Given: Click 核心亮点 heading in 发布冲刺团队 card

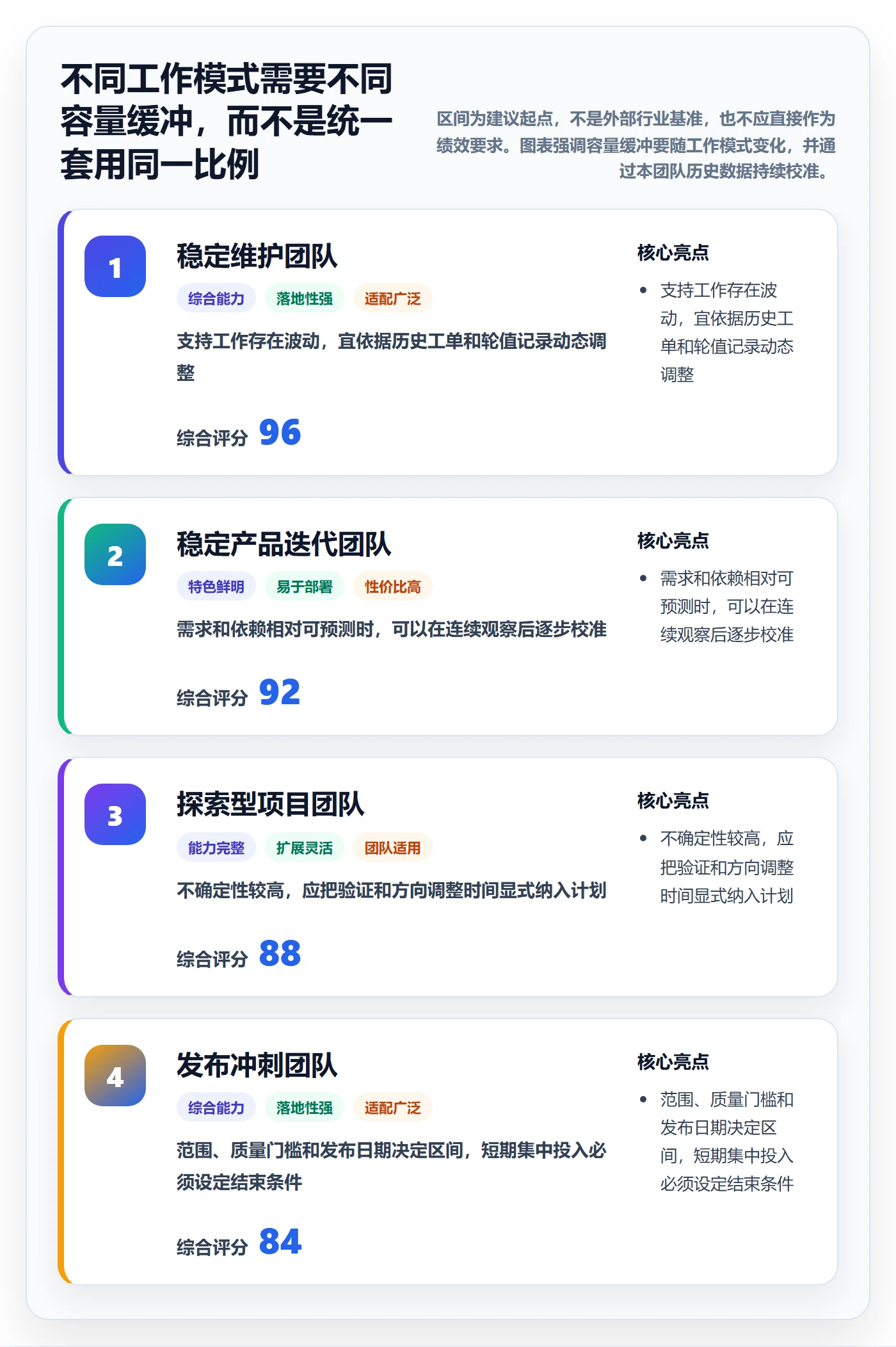Looking at the screenshot, I should 673,1062.
